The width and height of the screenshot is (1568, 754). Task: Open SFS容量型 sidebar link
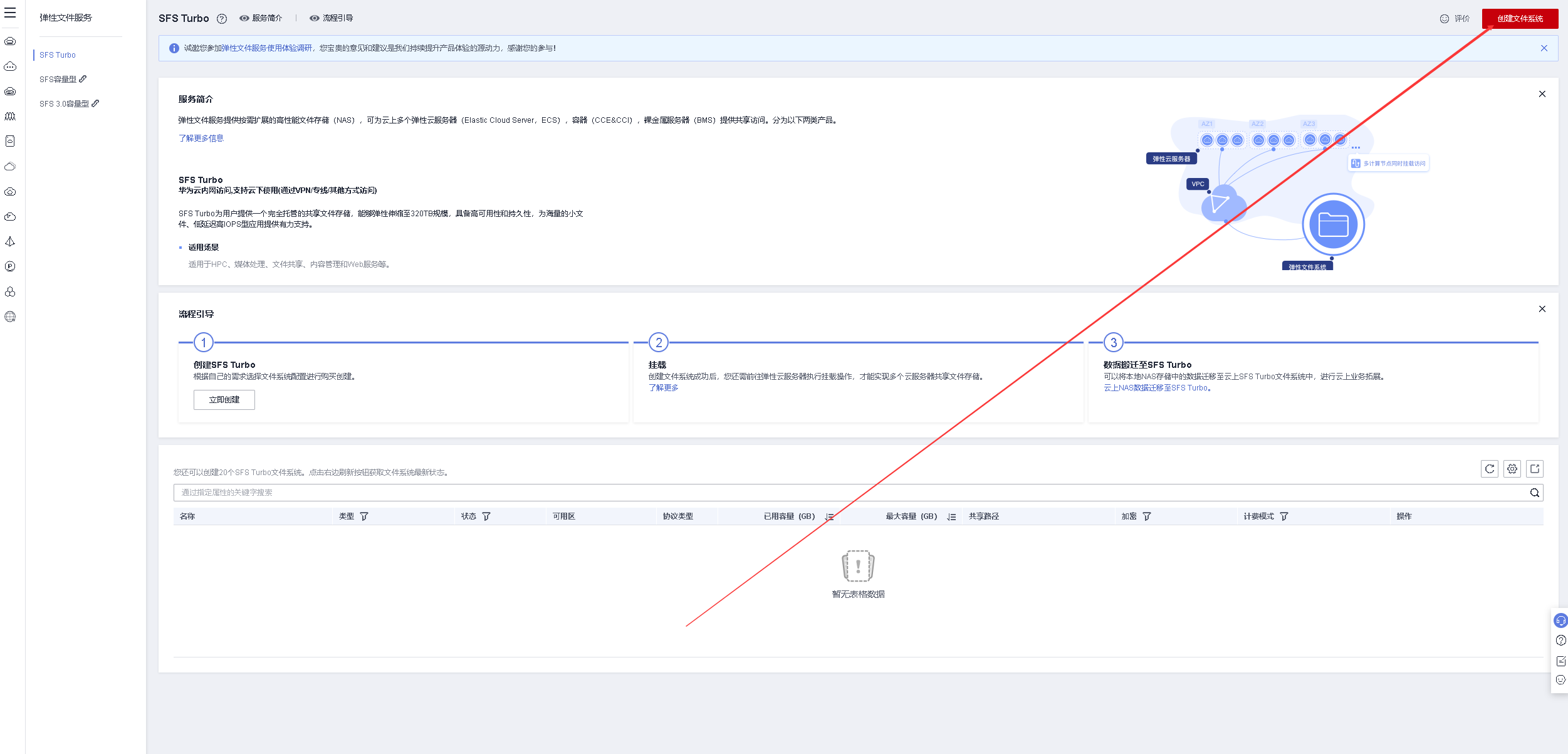pyautogui.click(x=58, y=80)
